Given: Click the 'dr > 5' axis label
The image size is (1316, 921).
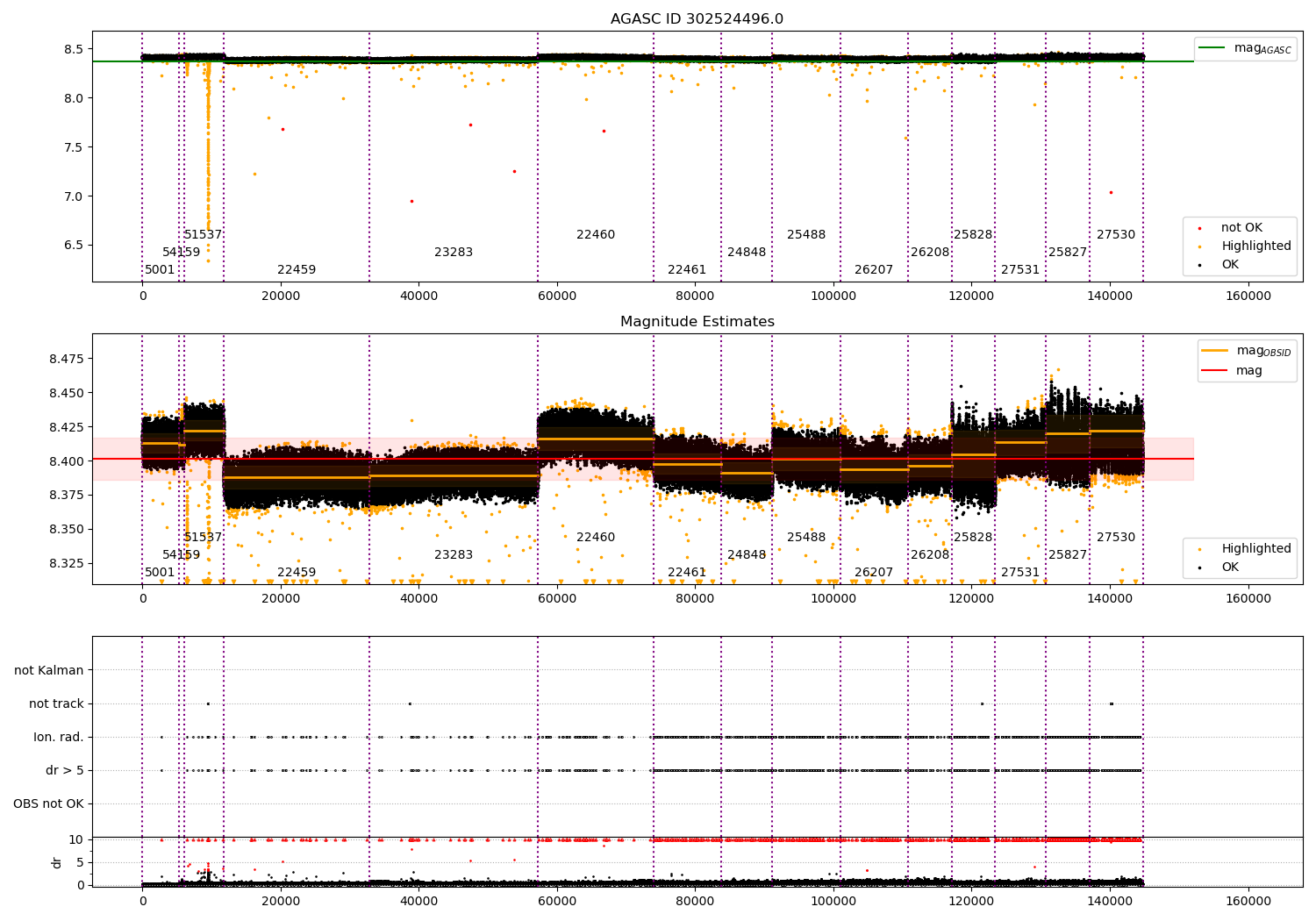Looking at the screenshot, I should pyautogui.click(x=65, y=770).
